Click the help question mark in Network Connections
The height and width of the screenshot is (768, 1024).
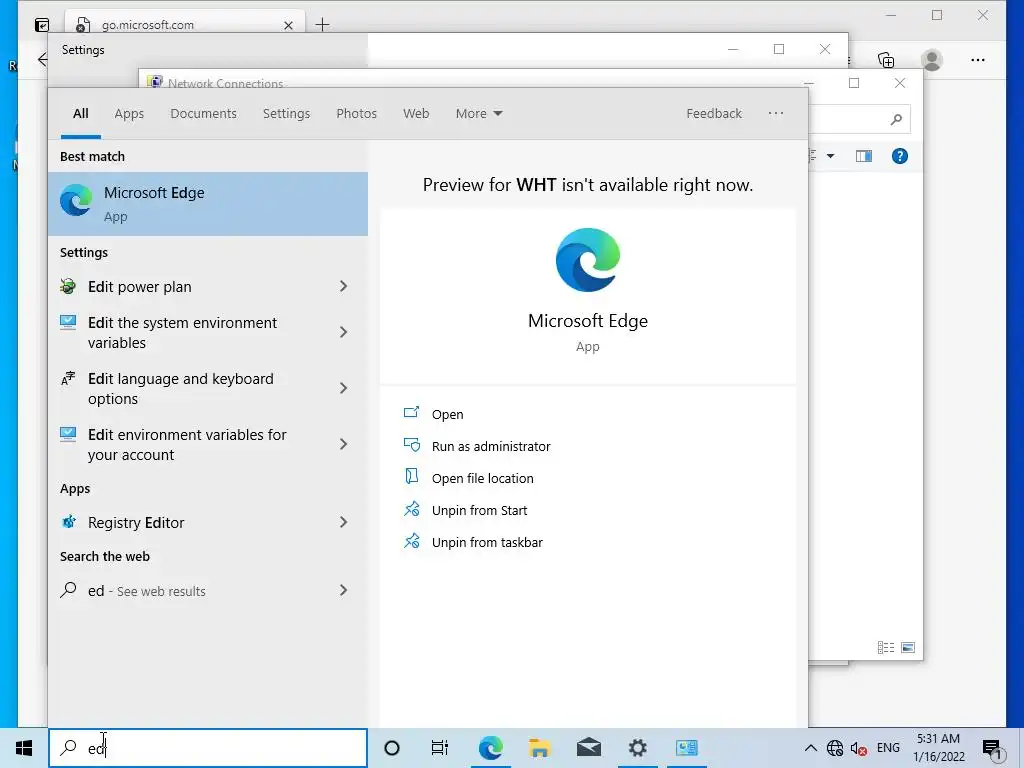tap(899, 156)
